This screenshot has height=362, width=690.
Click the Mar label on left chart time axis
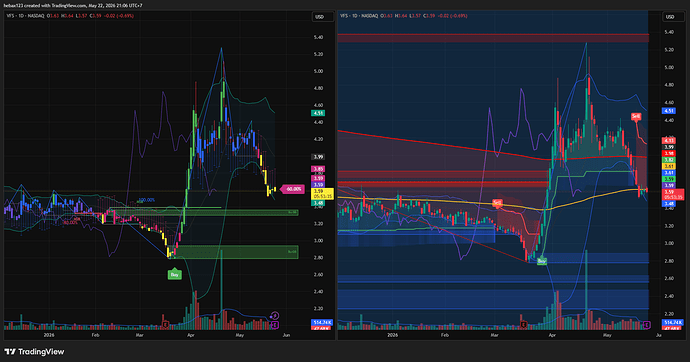(139, 335)
